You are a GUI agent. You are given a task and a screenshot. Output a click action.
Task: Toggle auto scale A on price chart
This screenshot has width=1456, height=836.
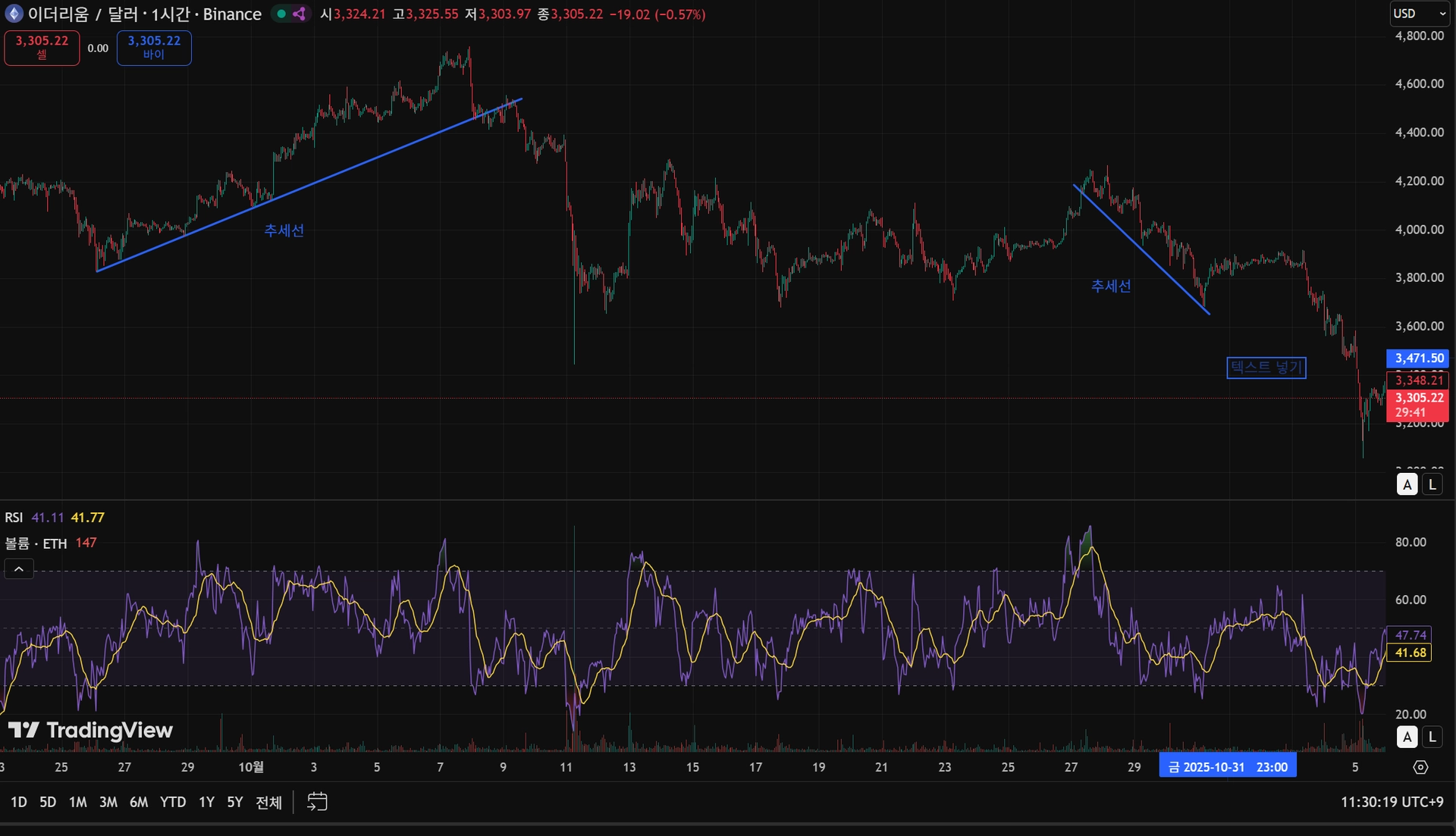point(1407,484)
